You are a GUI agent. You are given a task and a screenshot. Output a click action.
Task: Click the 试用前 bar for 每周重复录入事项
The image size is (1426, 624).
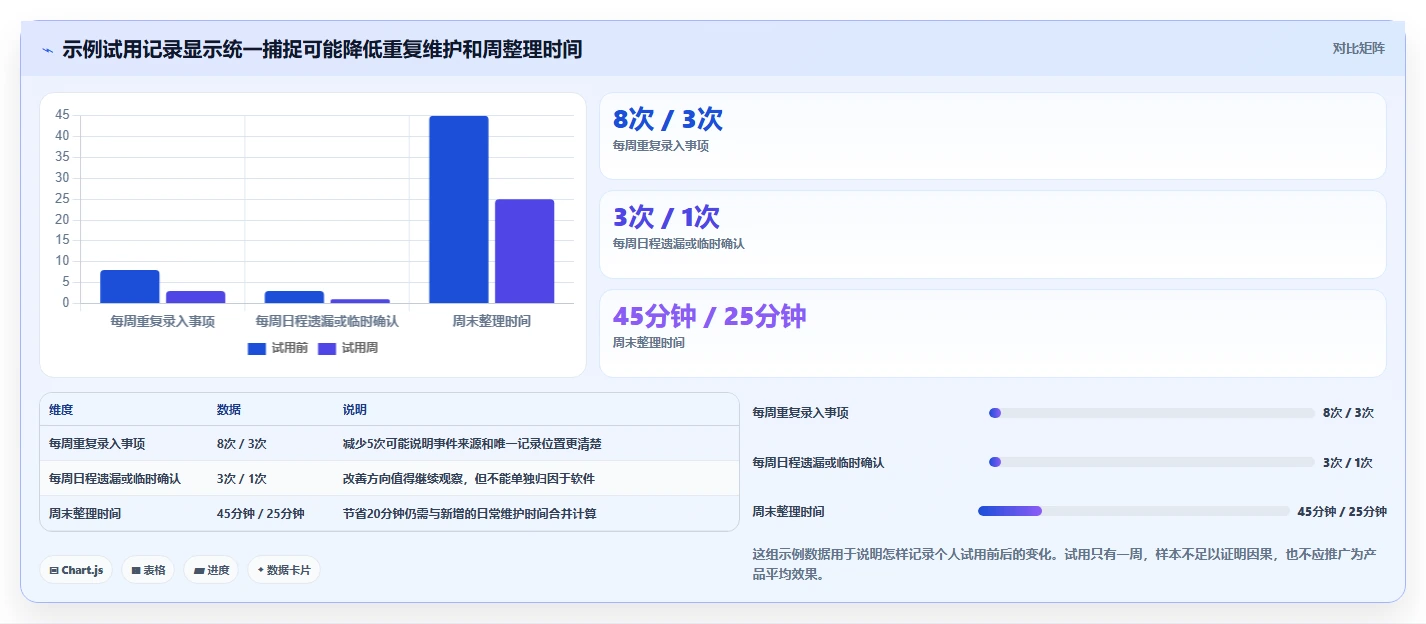pyautogui.click(x=130, y=286)
